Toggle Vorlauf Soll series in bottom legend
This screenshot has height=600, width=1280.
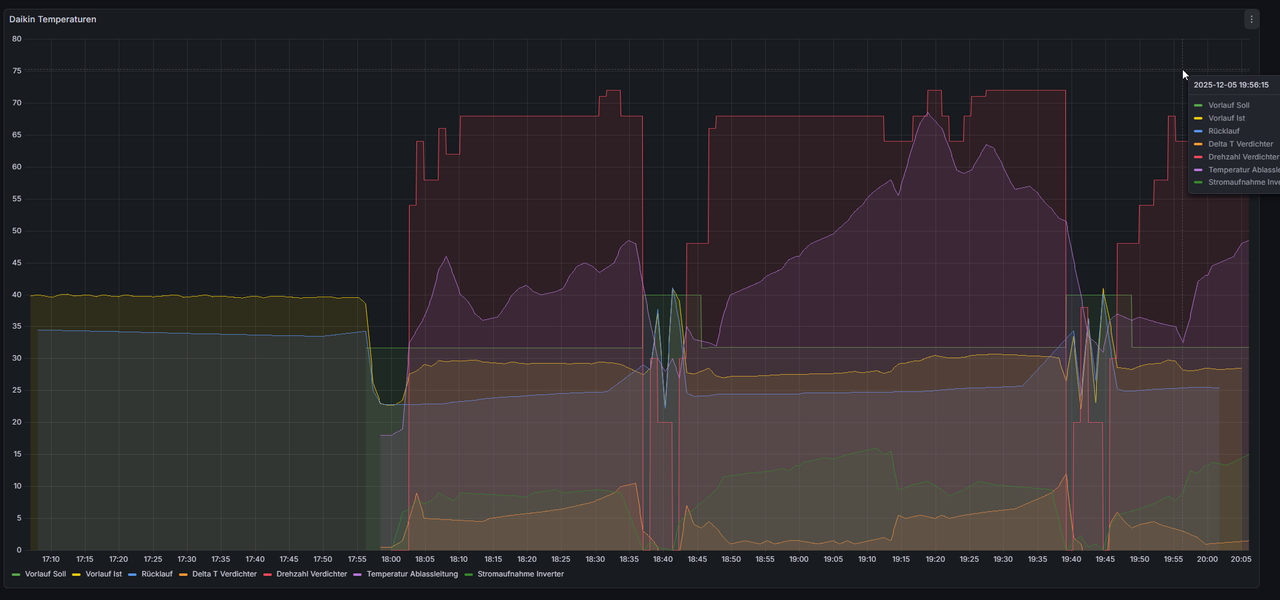click(45, 574)
